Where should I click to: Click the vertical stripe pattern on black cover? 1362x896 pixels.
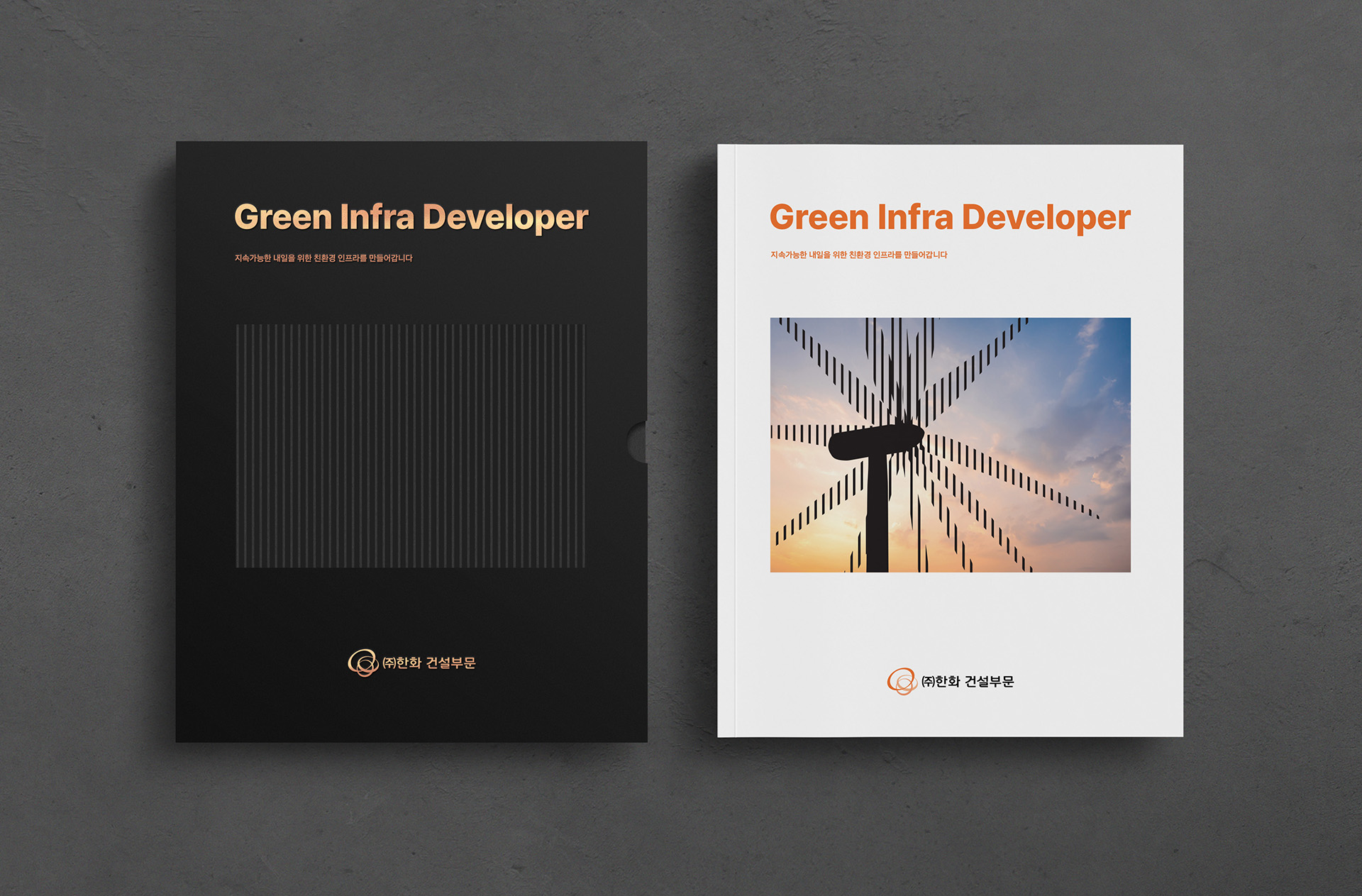410,446
